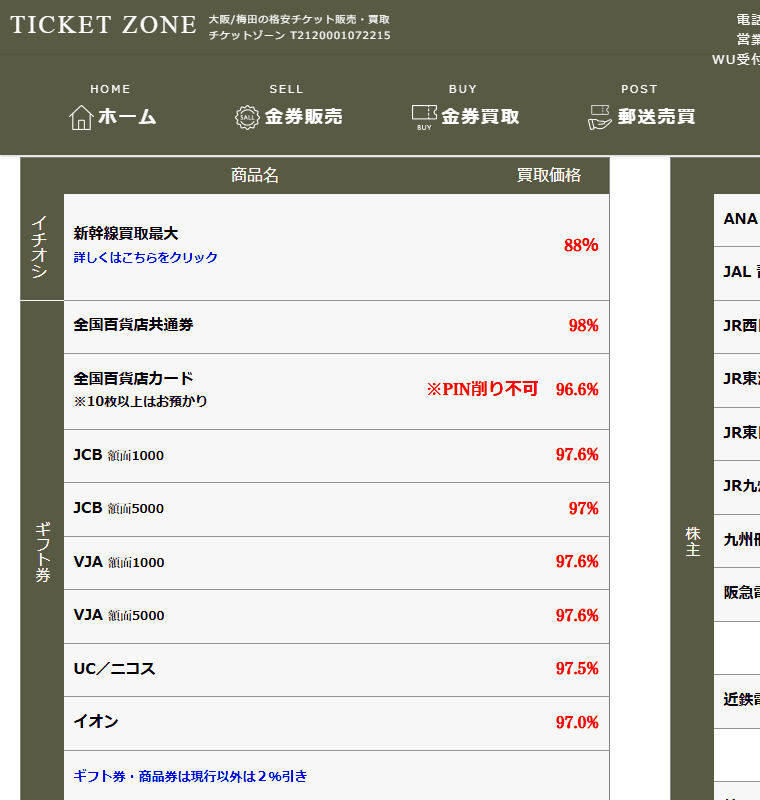Click the 97% price for JCB 5000
Viewport: 760px width, 800px height.
pyautogui.click(x=584, y=508)
